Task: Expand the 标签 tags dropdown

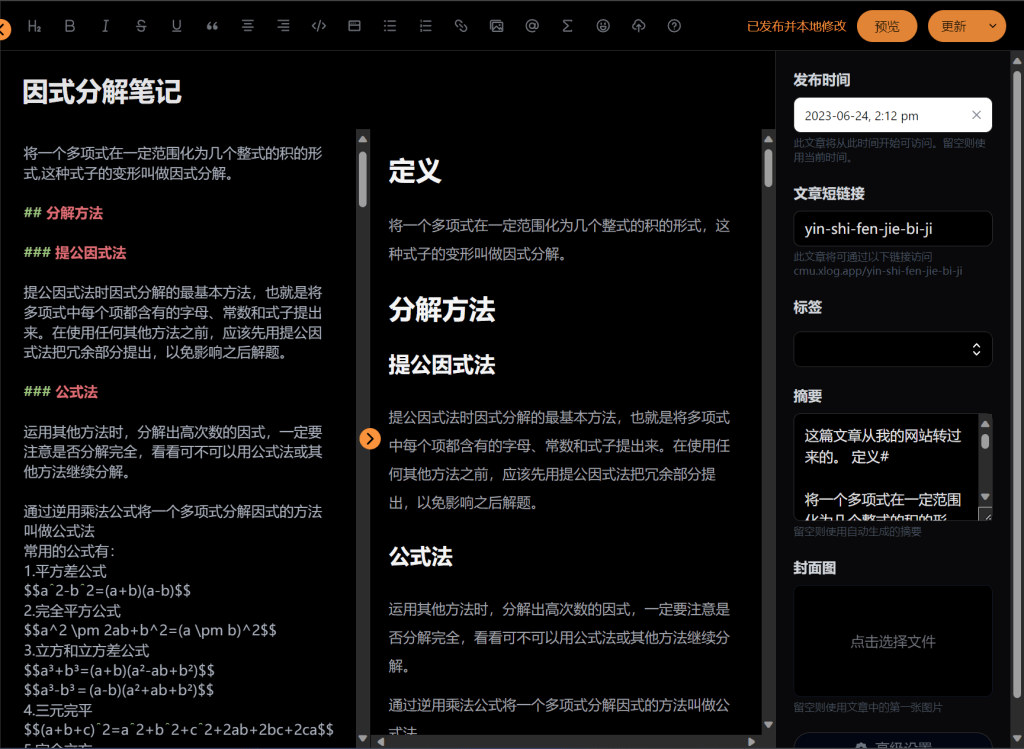Action: coord(976,349)
